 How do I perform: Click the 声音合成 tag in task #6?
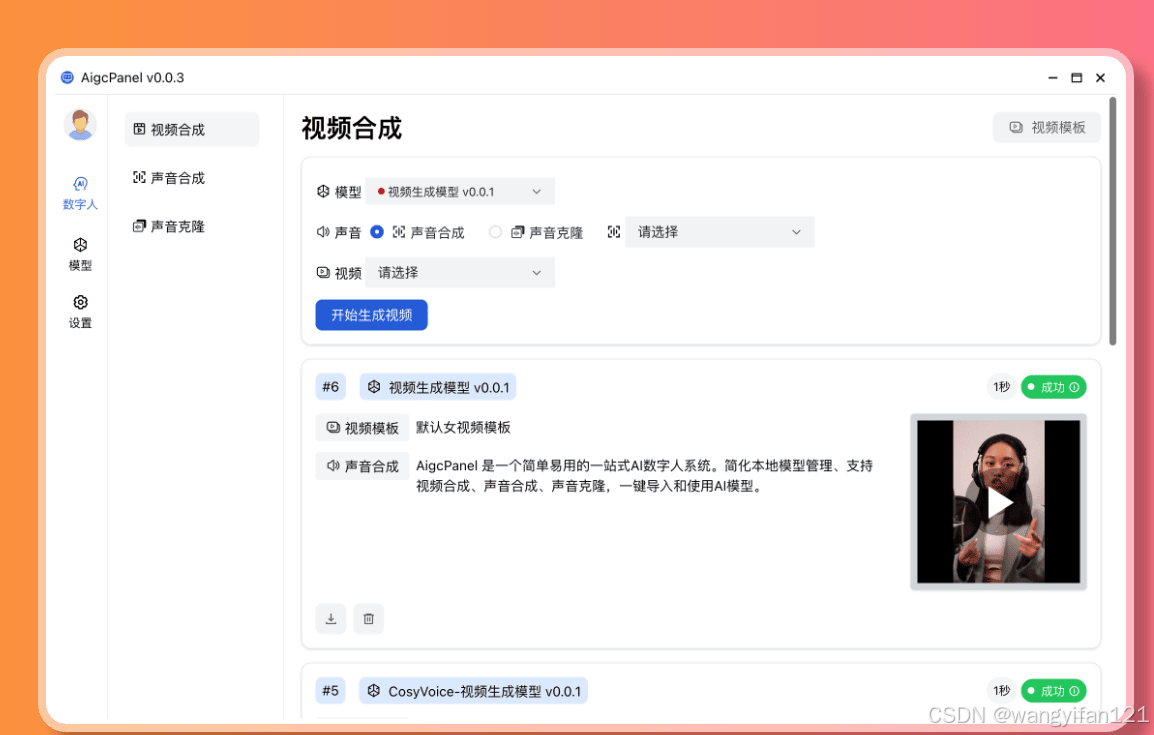(x=362, y=466)
